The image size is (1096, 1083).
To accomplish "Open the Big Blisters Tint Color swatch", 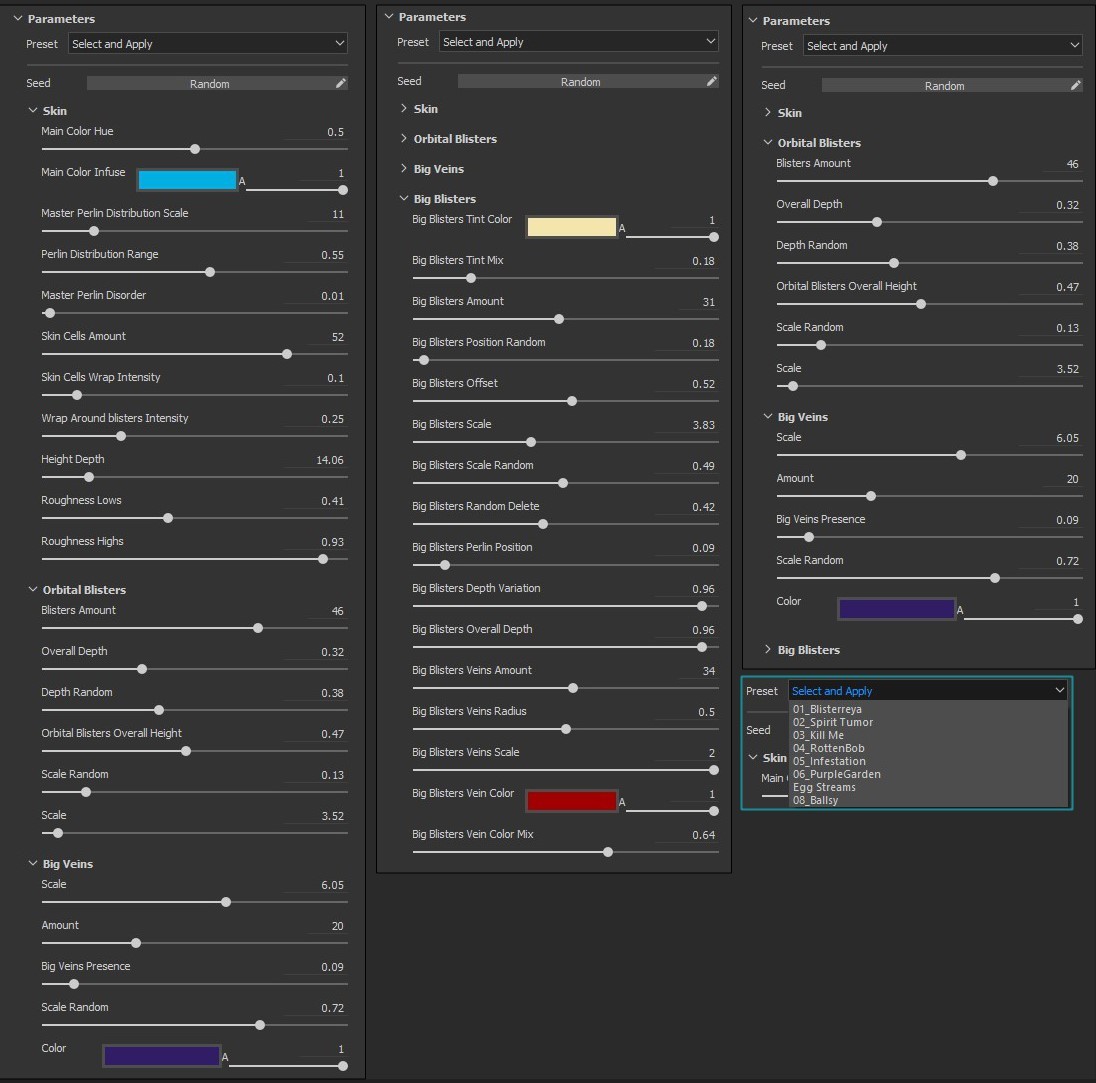I will [x=572, y=227].
